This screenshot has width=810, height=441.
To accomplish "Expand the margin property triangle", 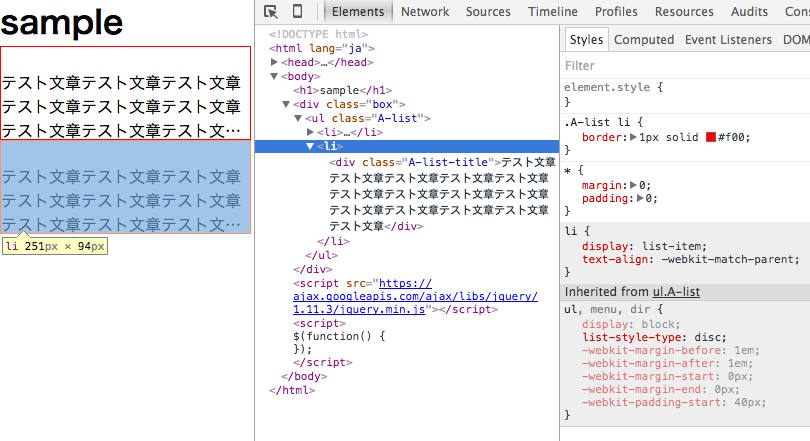I will pos(632,184).
